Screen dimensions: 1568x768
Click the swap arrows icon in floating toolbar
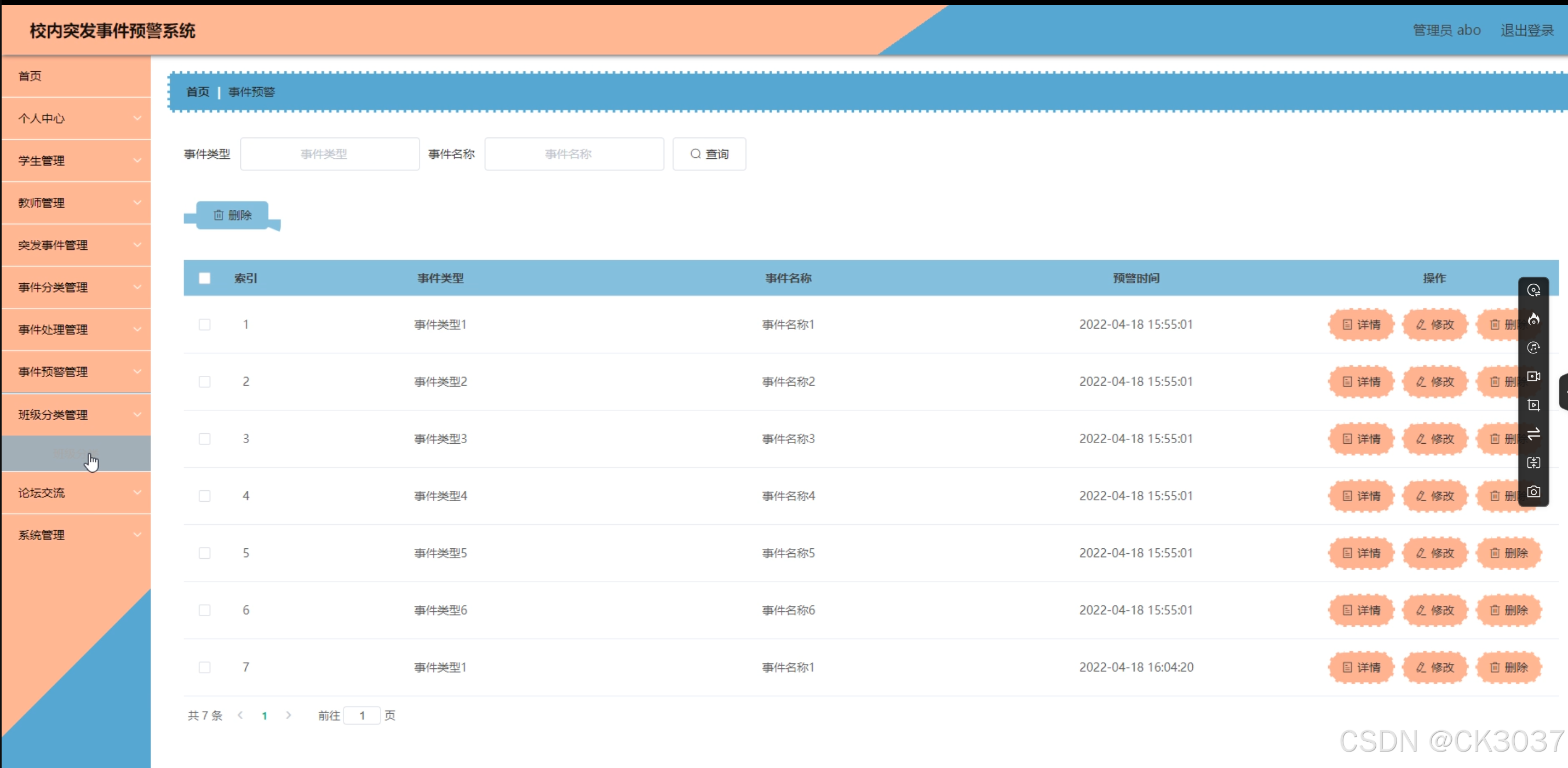coord(1533,434)
